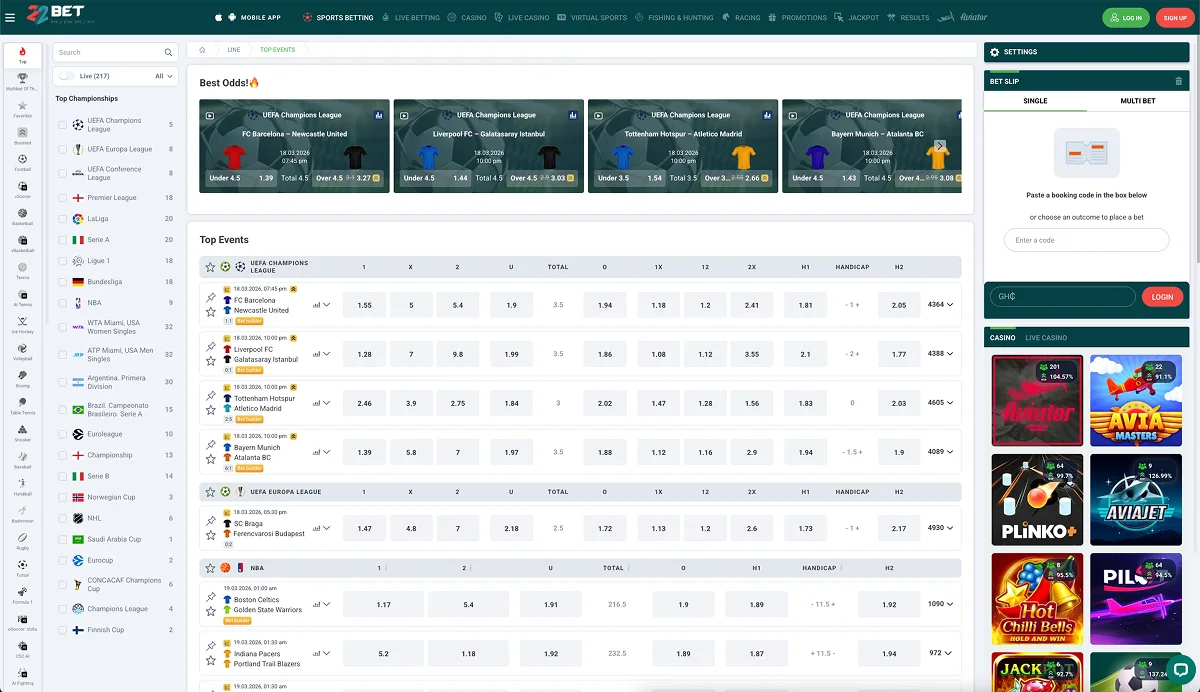Open the All filter dropdown

coord(164,76)
